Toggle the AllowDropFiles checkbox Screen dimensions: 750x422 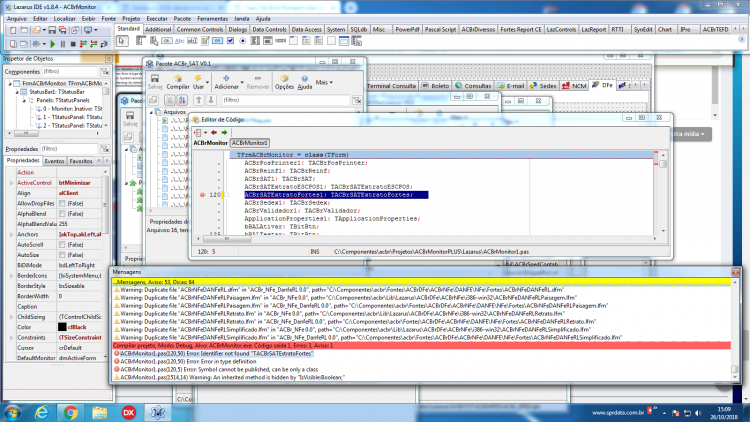(x=62, y=203)
